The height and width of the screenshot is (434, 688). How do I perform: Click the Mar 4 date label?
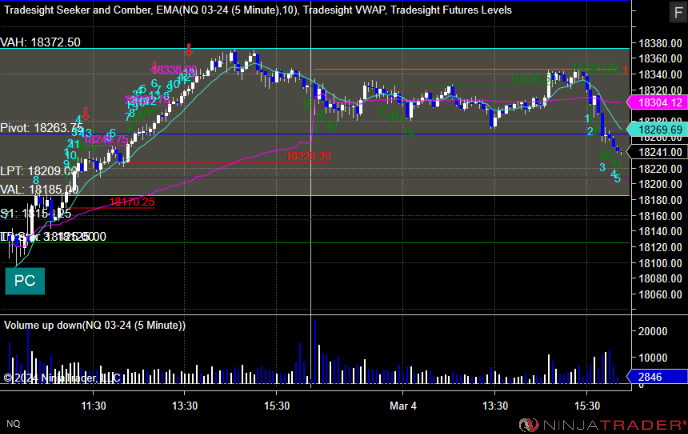point(403,406)
